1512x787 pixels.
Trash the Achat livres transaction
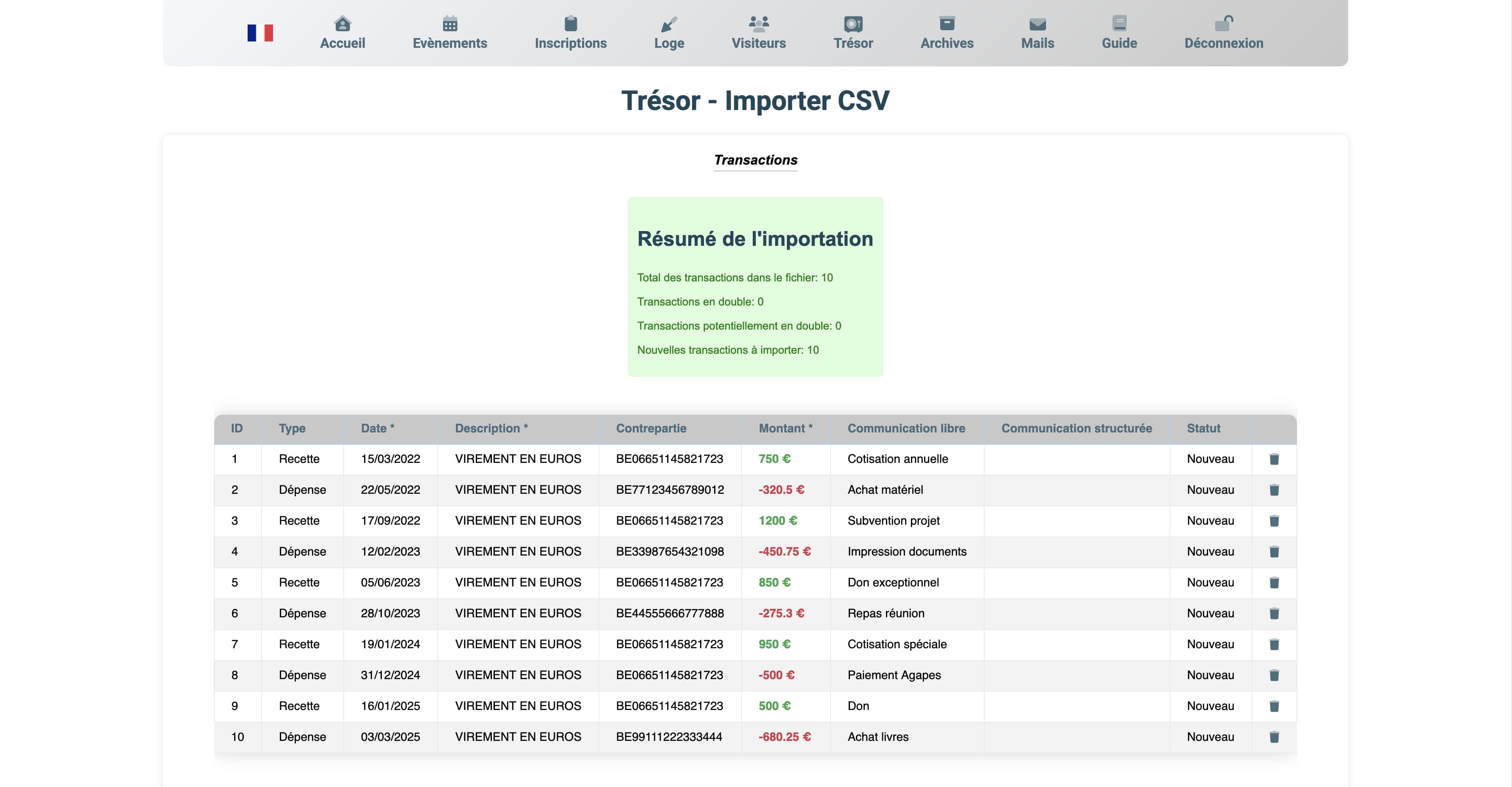1274,737
